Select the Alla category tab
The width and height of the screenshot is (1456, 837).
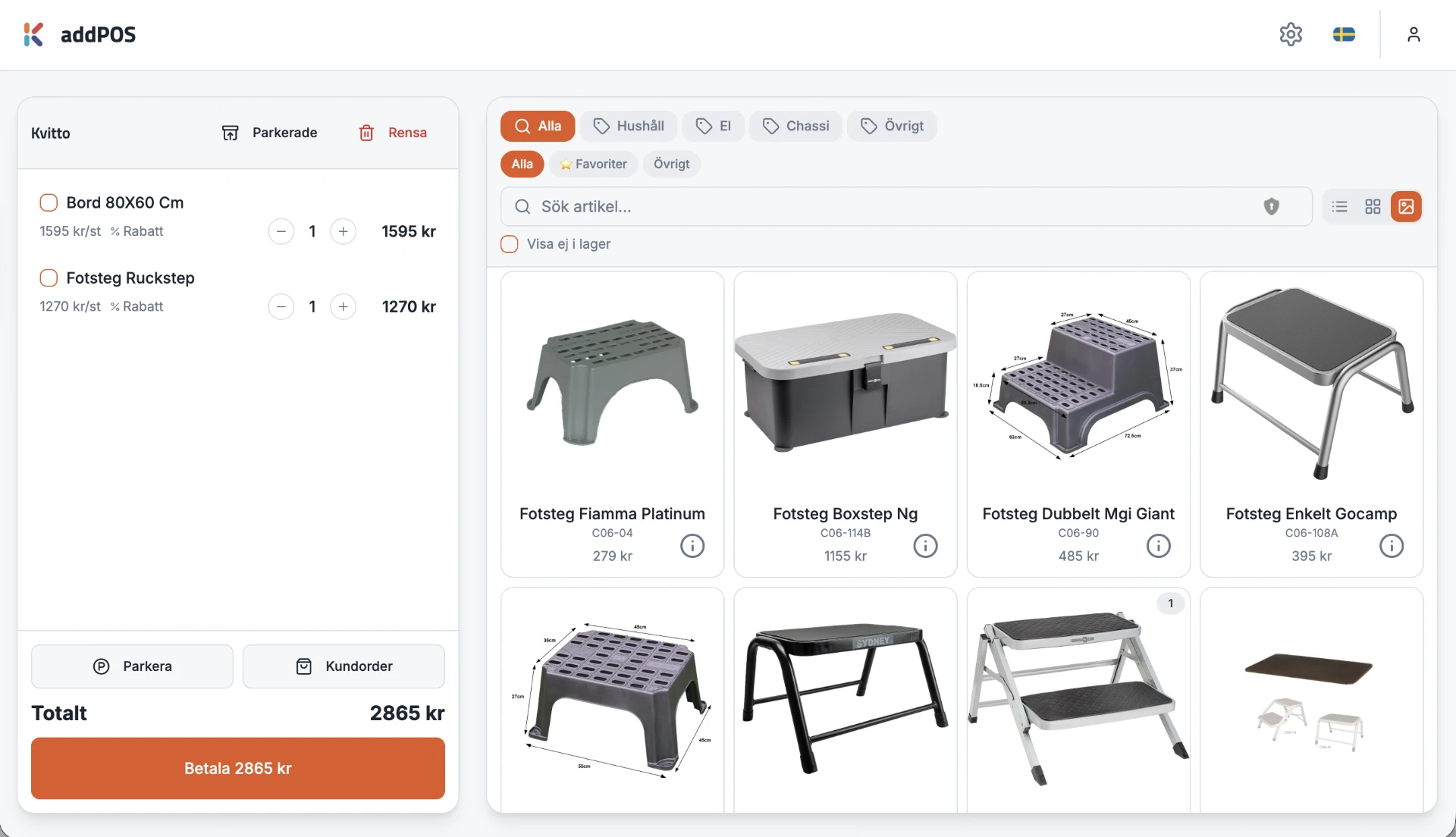pyautogui.click(x=538, y=126)
